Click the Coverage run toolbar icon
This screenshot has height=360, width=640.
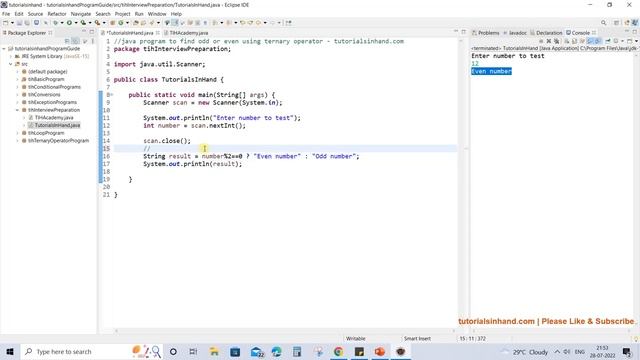point(83,23)
